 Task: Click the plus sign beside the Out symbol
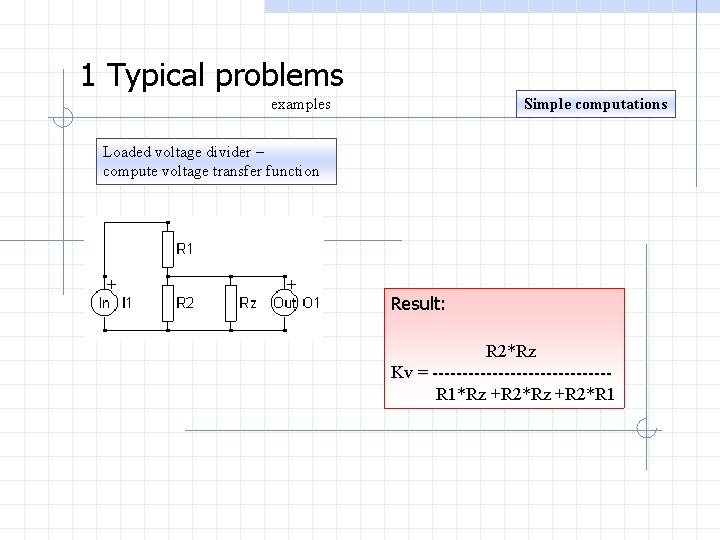[x=291, y=284]
